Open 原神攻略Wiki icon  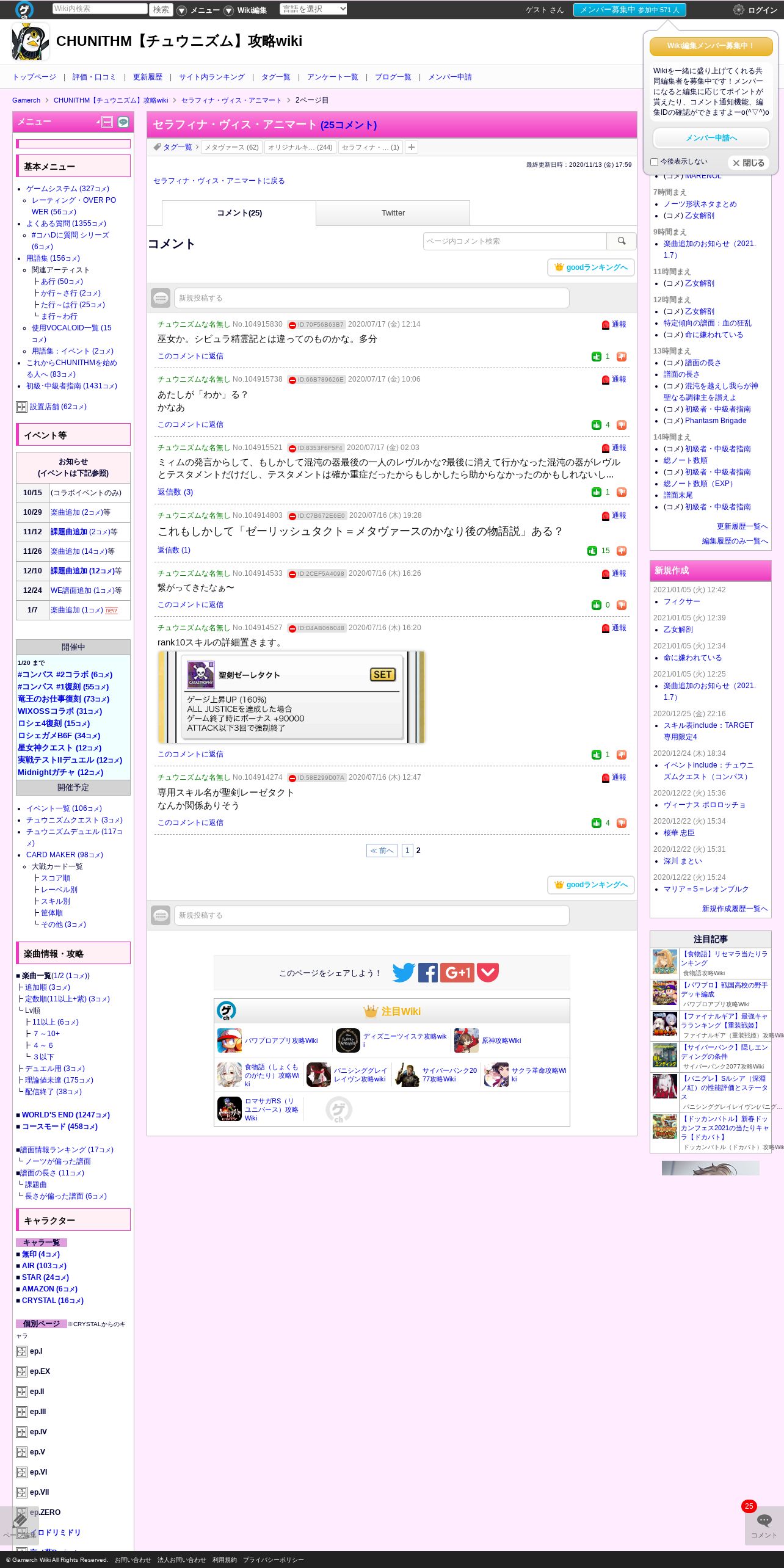coord(466,1040)
